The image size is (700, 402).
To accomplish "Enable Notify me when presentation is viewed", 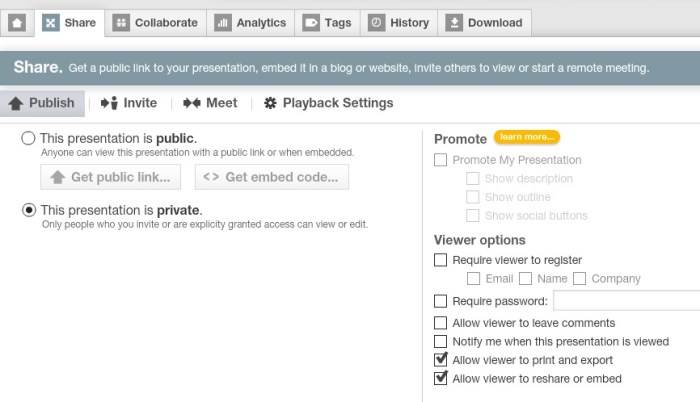I will pos(441,342).
